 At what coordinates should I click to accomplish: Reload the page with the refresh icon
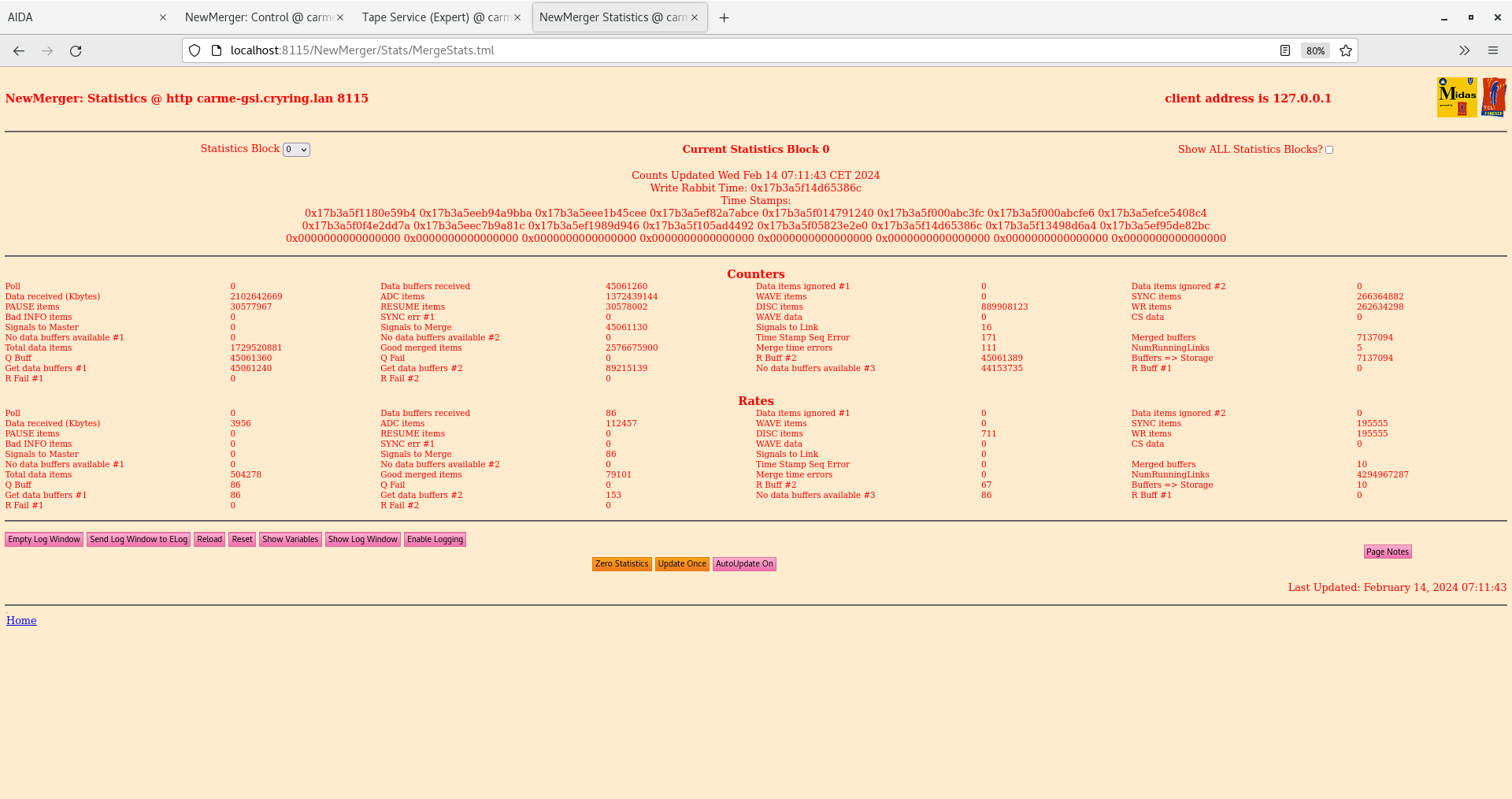click(x=76, y=50)
